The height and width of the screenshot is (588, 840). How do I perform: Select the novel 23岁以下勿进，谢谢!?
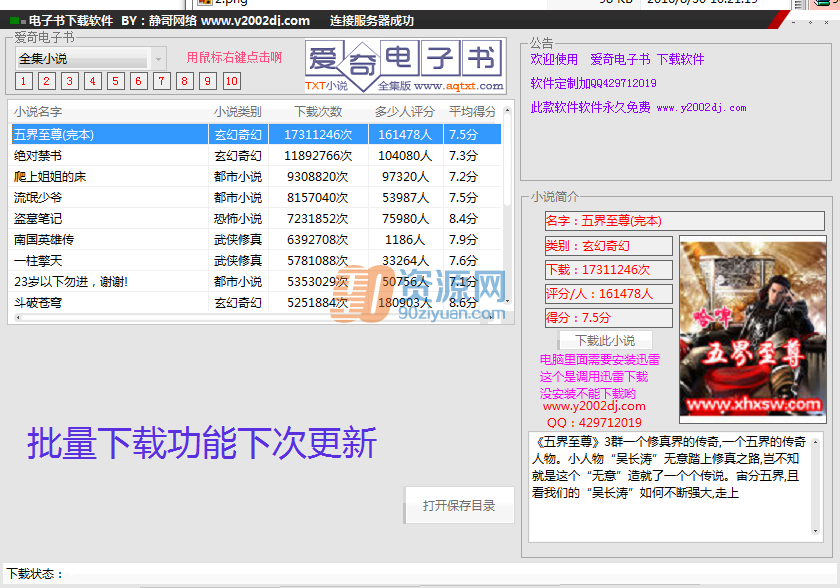pyautogui.click(x=71, y=282)
